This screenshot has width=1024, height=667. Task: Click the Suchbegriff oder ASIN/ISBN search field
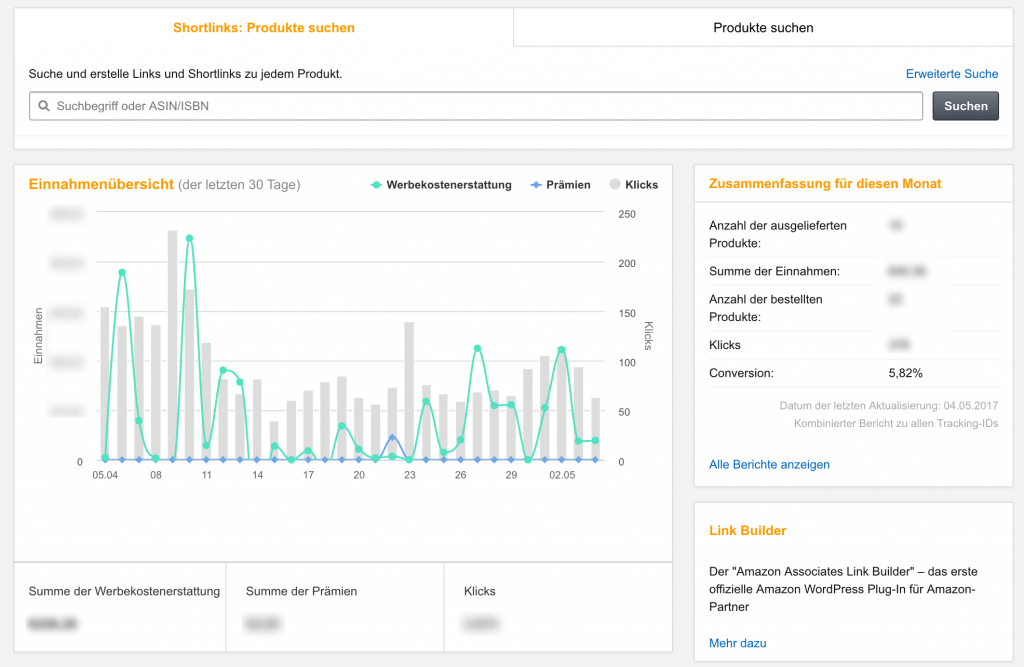(475, 106)
